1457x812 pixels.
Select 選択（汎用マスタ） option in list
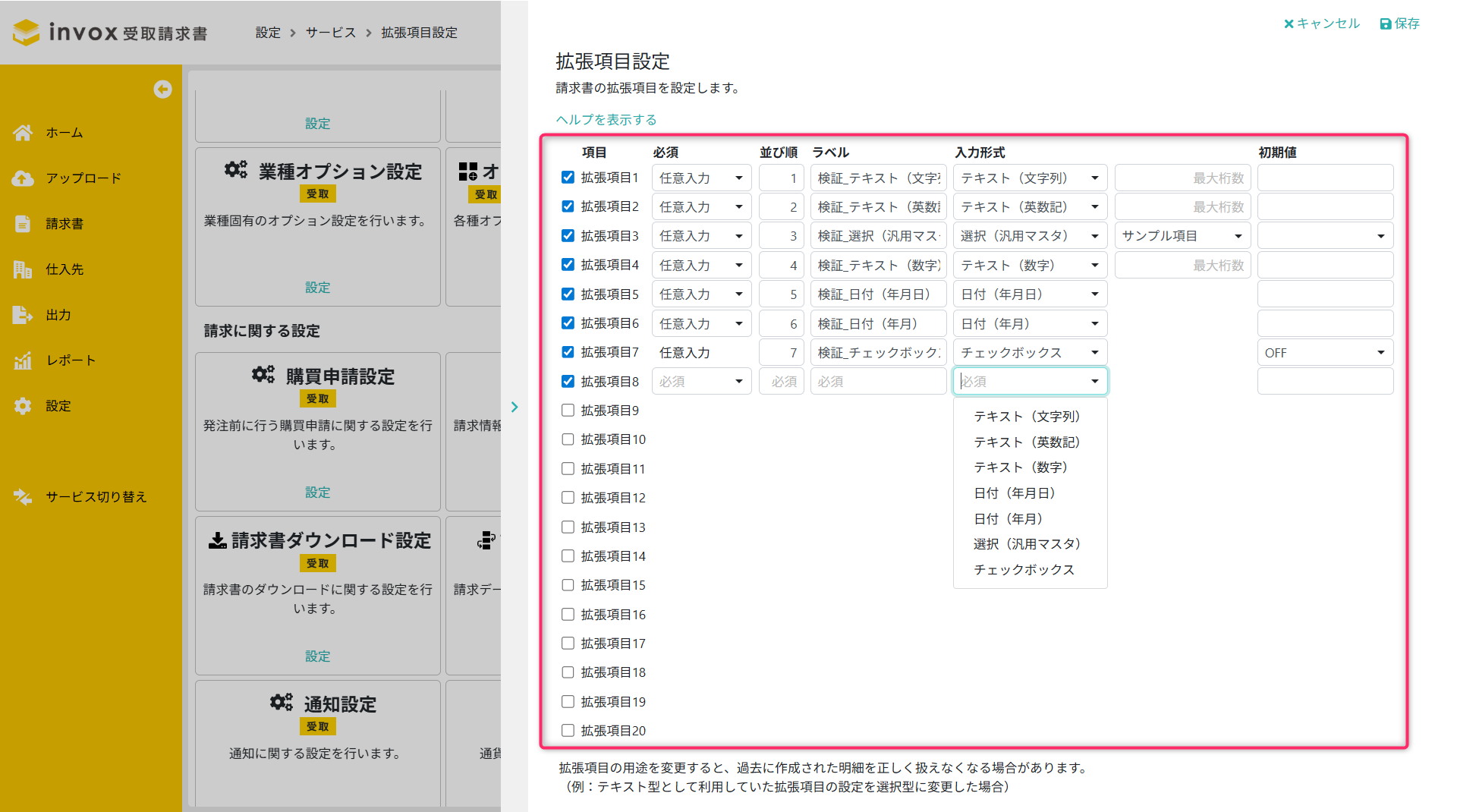pos(1030,544)
